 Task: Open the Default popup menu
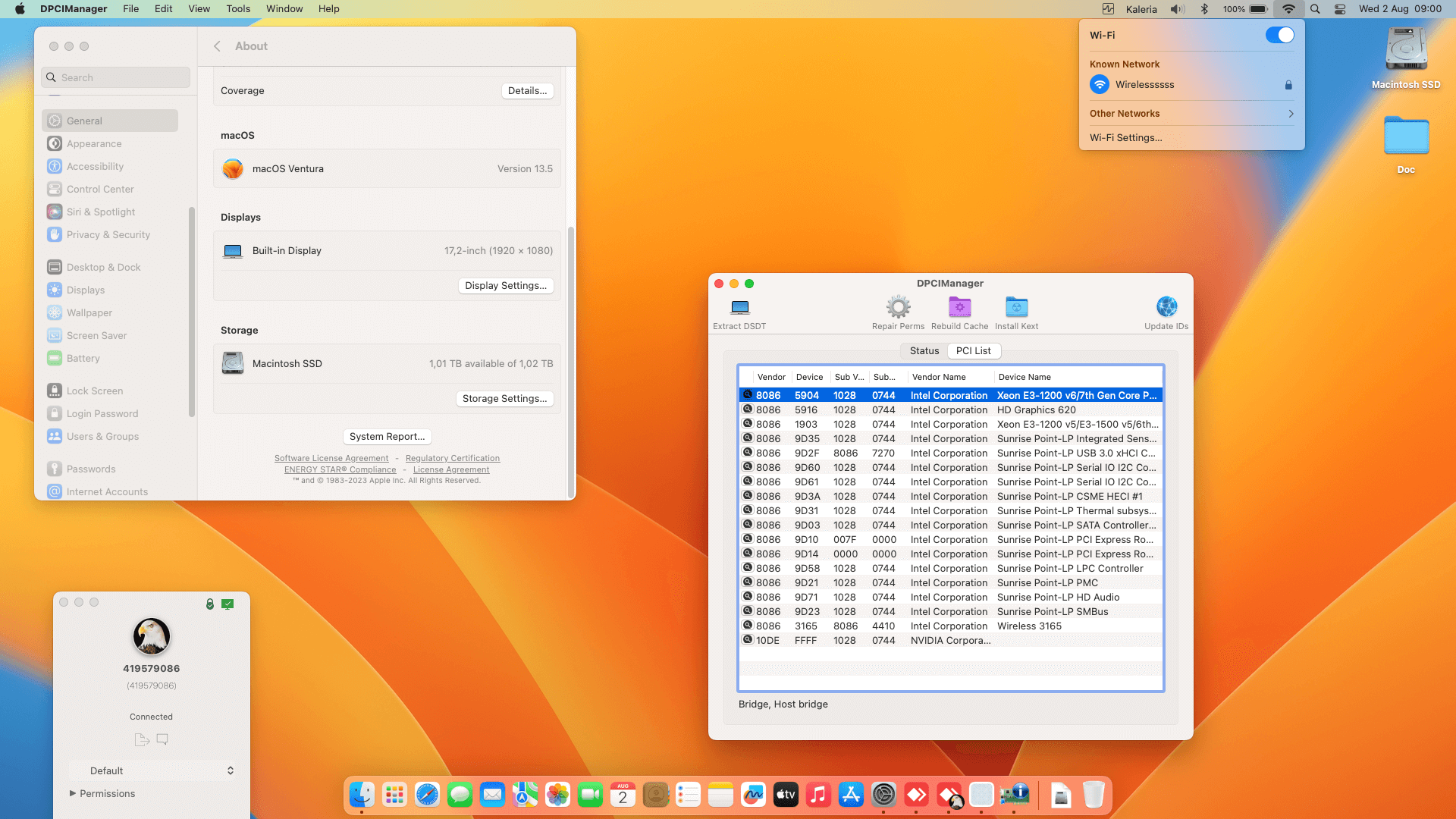coord(152,770)
